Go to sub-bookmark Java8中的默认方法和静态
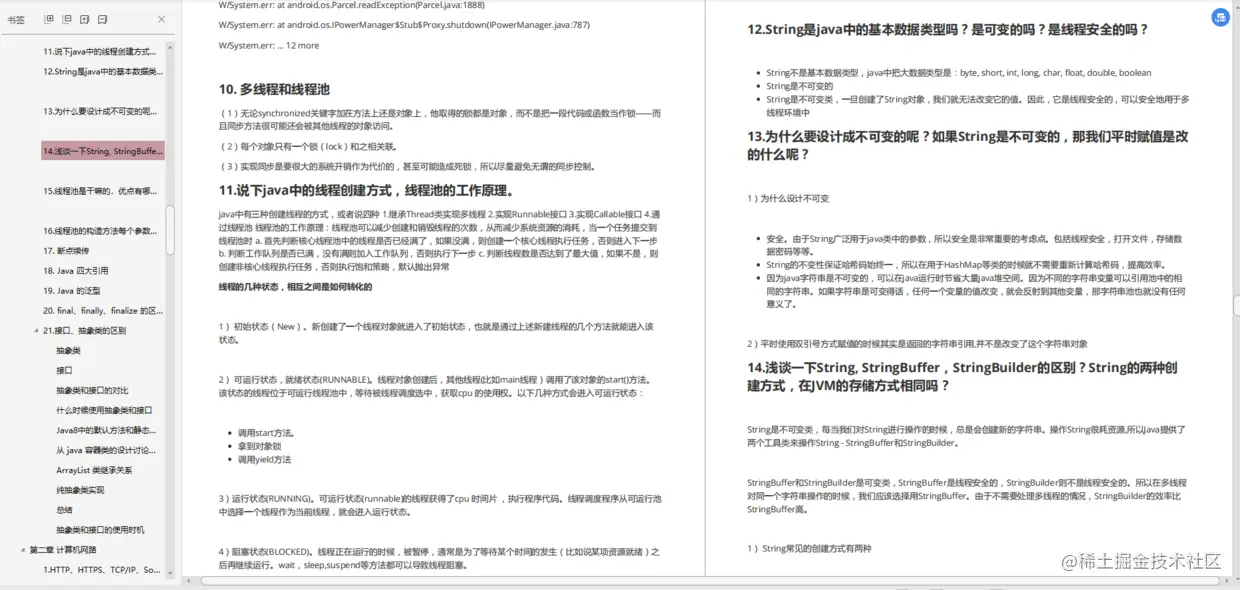 pyautogui.click(x=106, y=430)
